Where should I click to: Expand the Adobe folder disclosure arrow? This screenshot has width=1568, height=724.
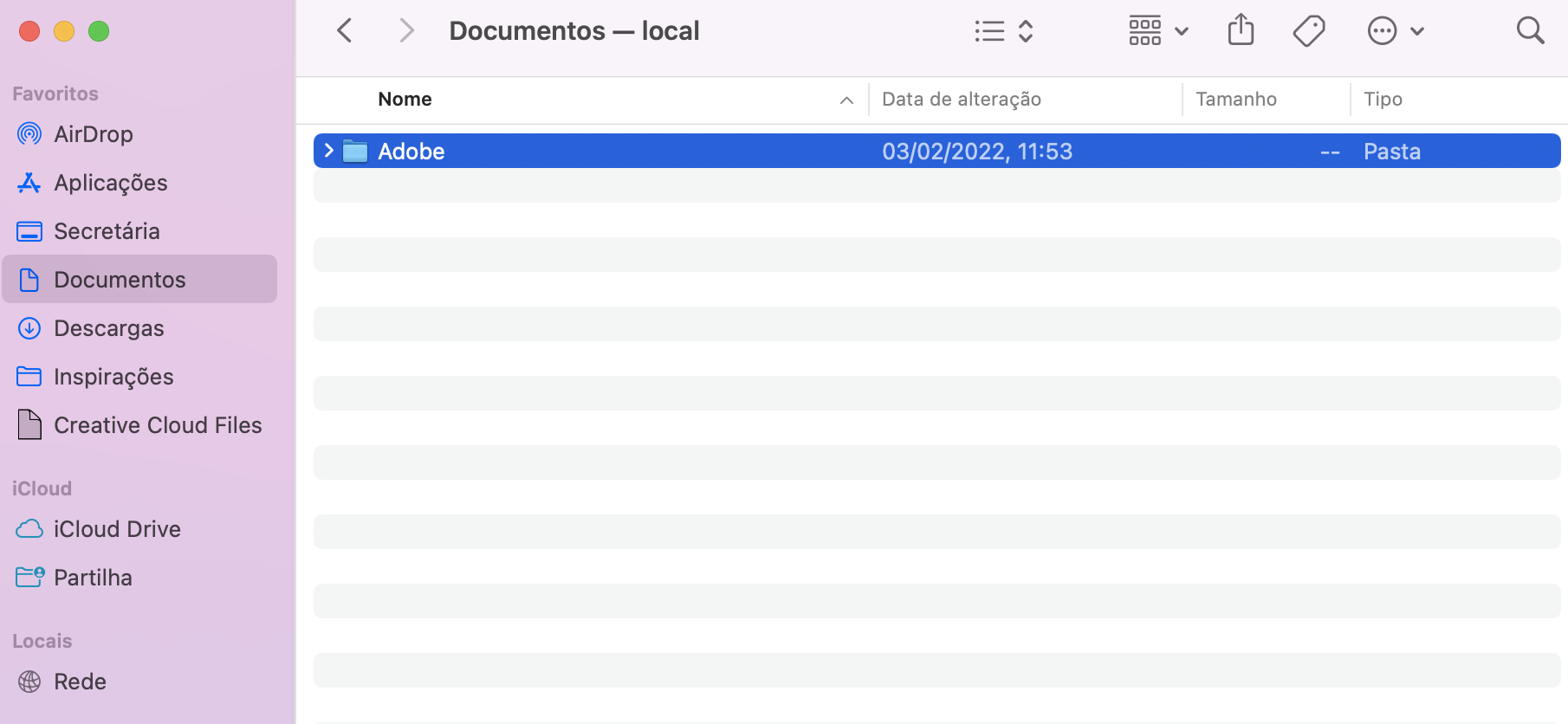[x=328, y=151]
